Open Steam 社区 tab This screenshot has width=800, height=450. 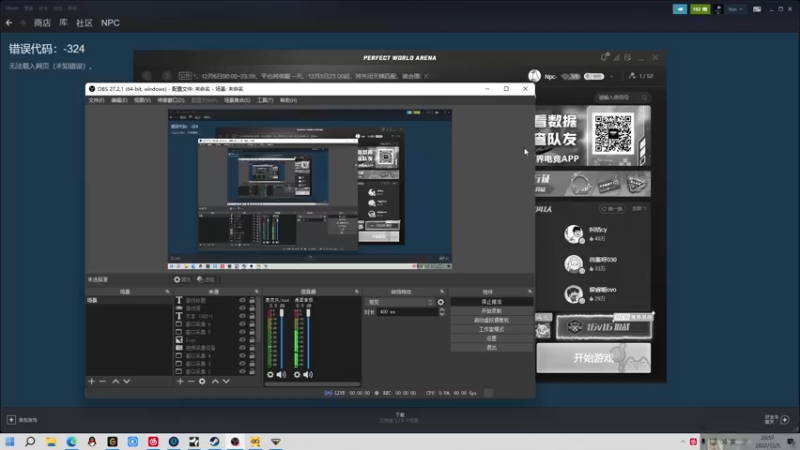(84, 23)
